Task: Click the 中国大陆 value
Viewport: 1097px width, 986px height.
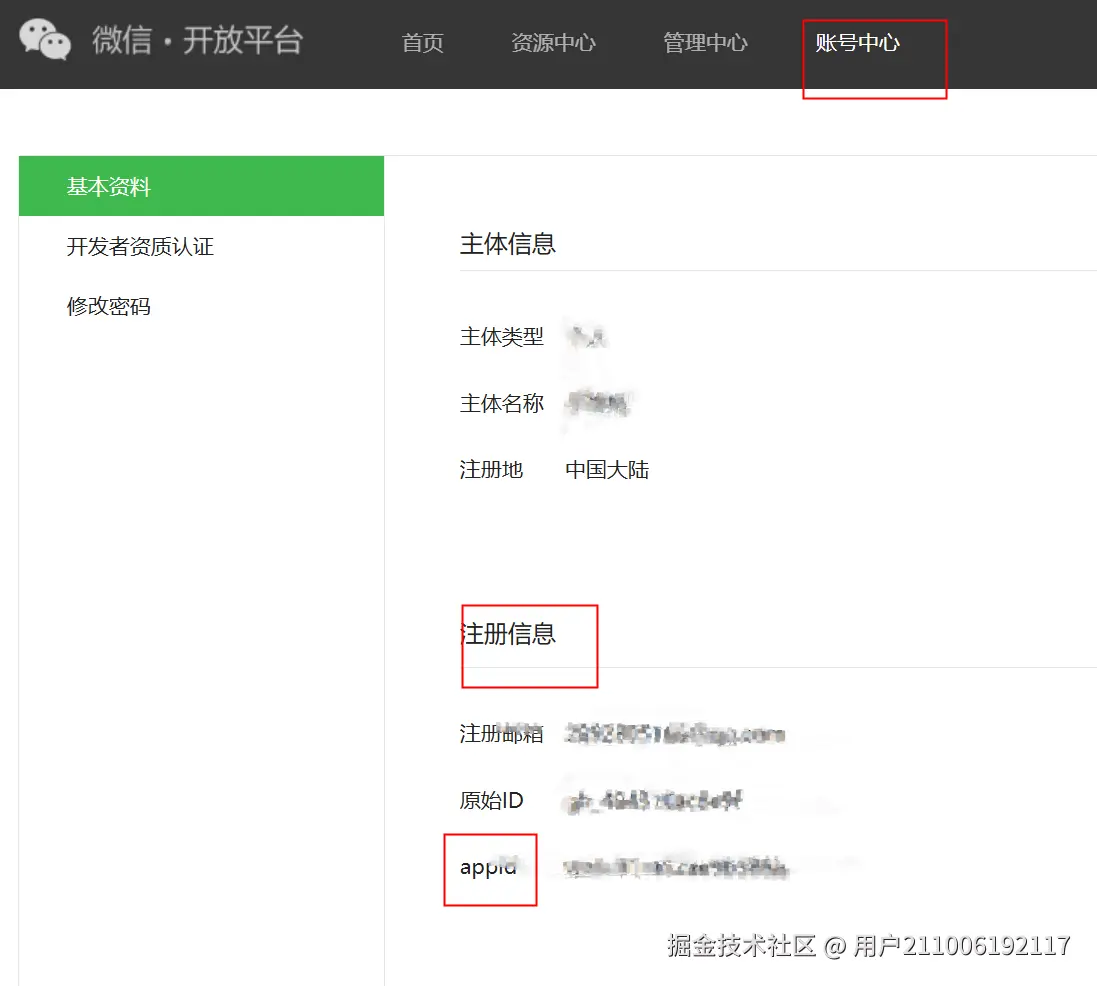Action: [607, 470]
